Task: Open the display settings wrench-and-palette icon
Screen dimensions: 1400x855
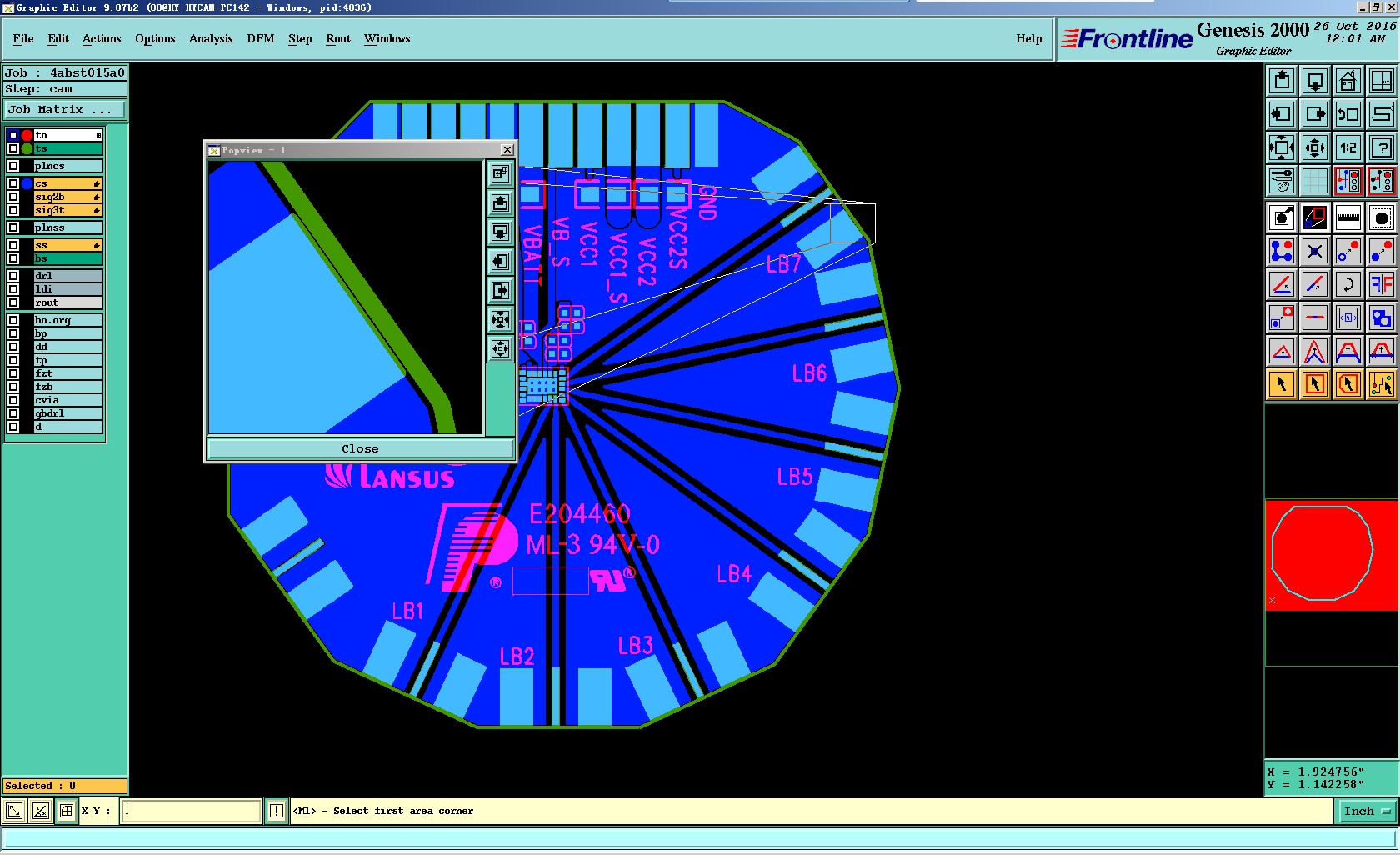Action: [x=1282, y=181]
